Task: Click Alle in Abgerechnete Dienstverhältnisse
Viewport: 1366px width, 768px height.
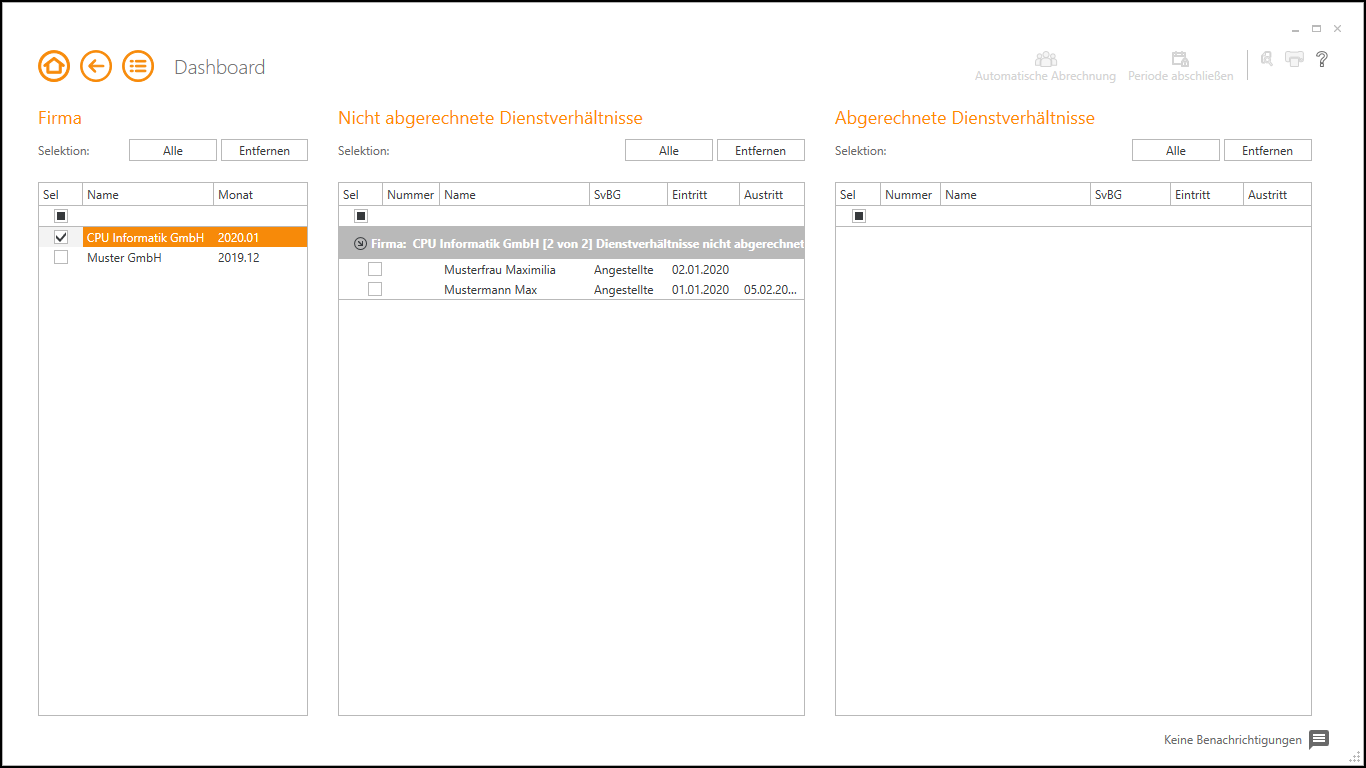Action: coord(1176,150)
